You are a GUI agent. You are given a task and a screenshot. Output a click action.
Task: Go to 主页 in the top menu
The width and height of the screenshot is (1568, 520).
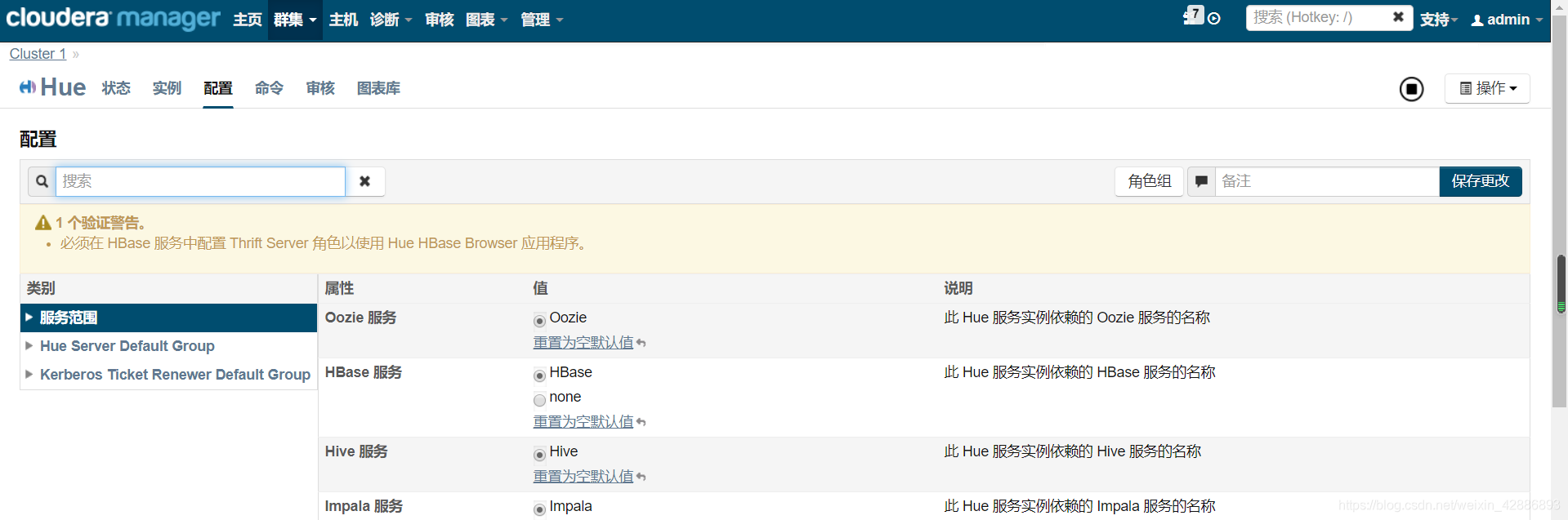click(x=248, y=20)
